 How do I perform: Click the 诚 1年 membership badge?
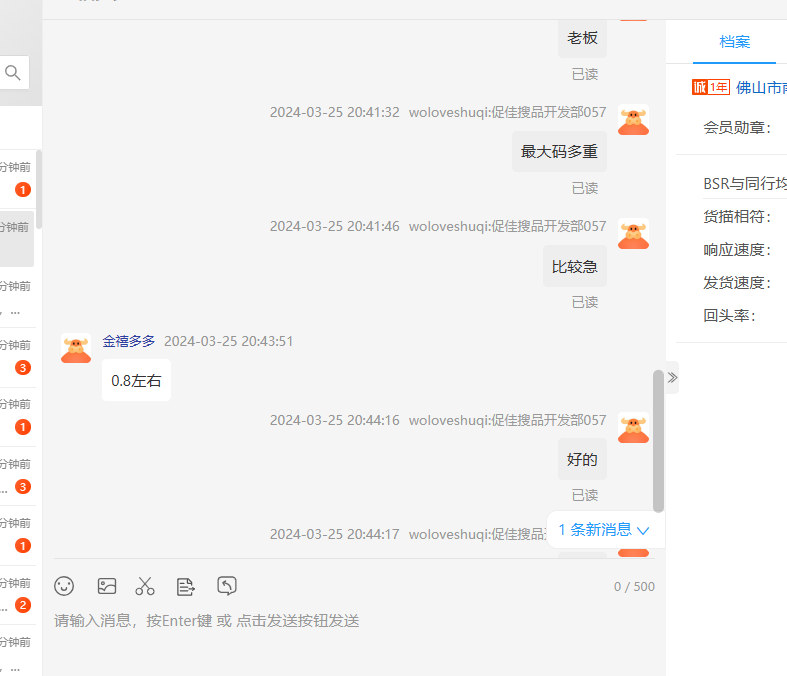pyautogui.click(x=710, y=87)
